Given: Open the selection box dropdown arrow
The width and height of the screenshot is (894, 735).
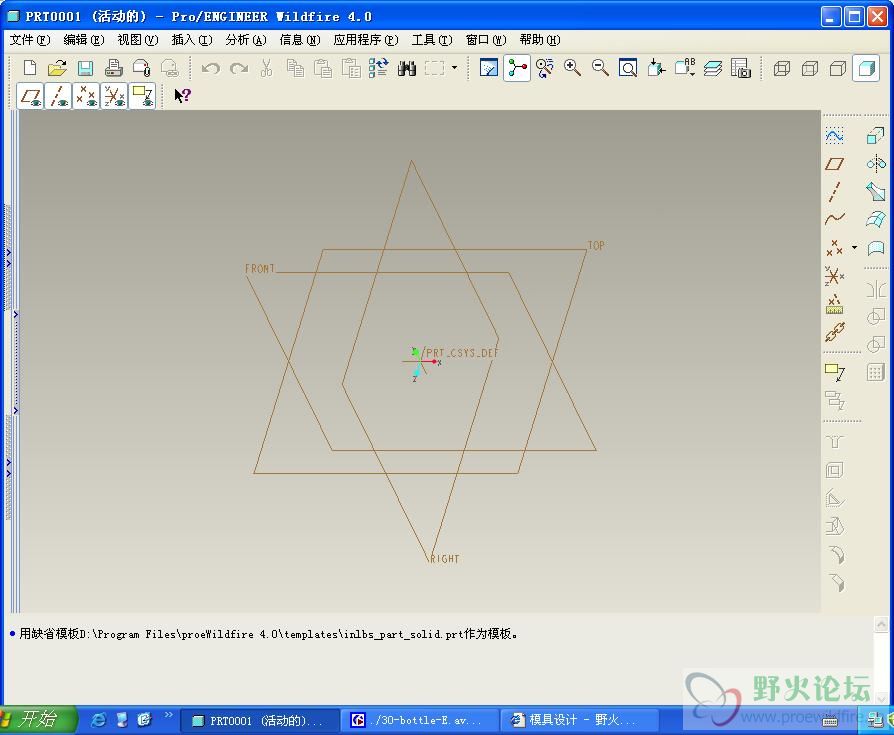Looking at the screenshot, I should pos(454,68).
